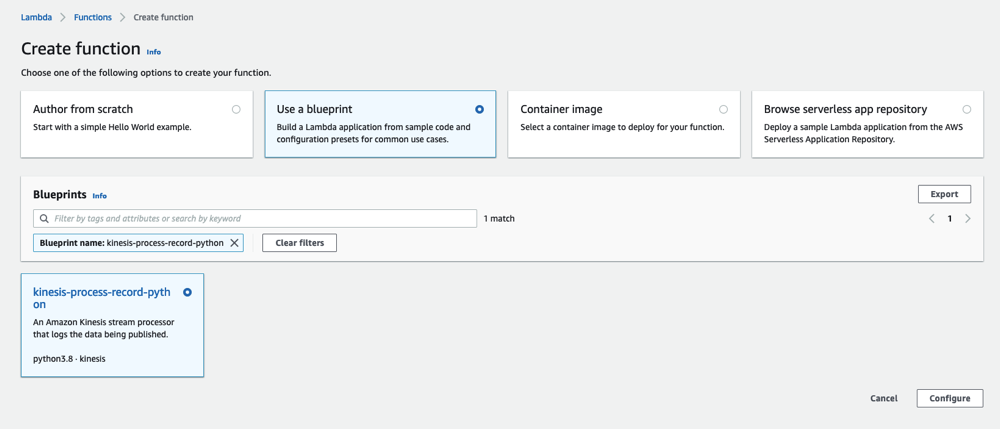Screen dimensions: 1000x429
Task: Open the Lambda breadcrumb link
Action: tap(36, 17)
